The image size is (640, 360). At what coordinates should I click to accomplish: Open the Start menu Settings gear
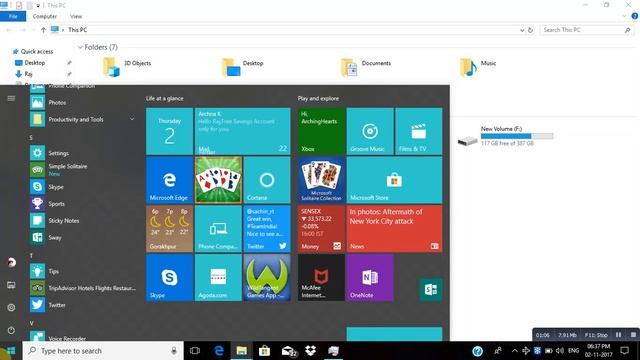[11, 307]
